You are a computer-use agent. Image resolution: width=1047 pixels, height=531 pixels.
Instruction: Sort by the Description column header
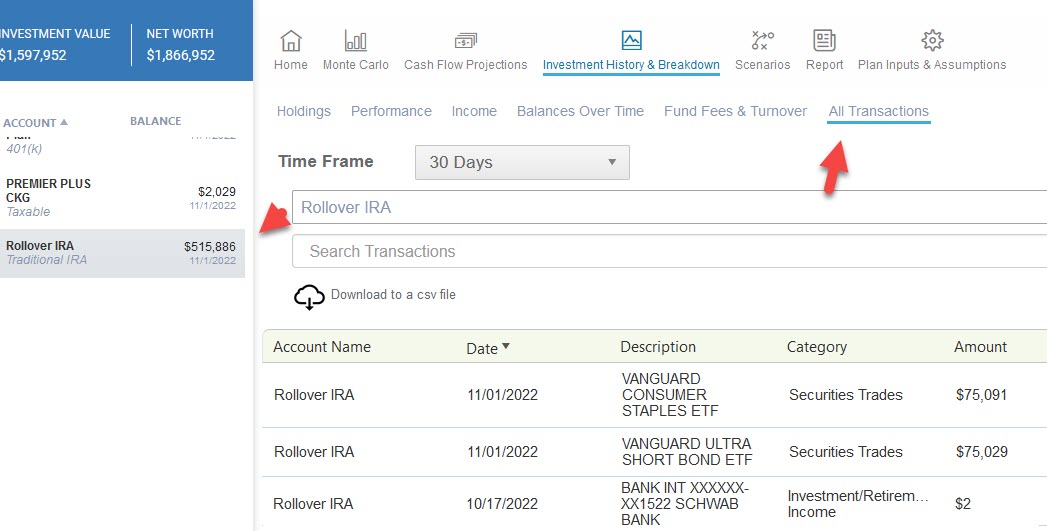pyautogui.click(x=658, y=347)
